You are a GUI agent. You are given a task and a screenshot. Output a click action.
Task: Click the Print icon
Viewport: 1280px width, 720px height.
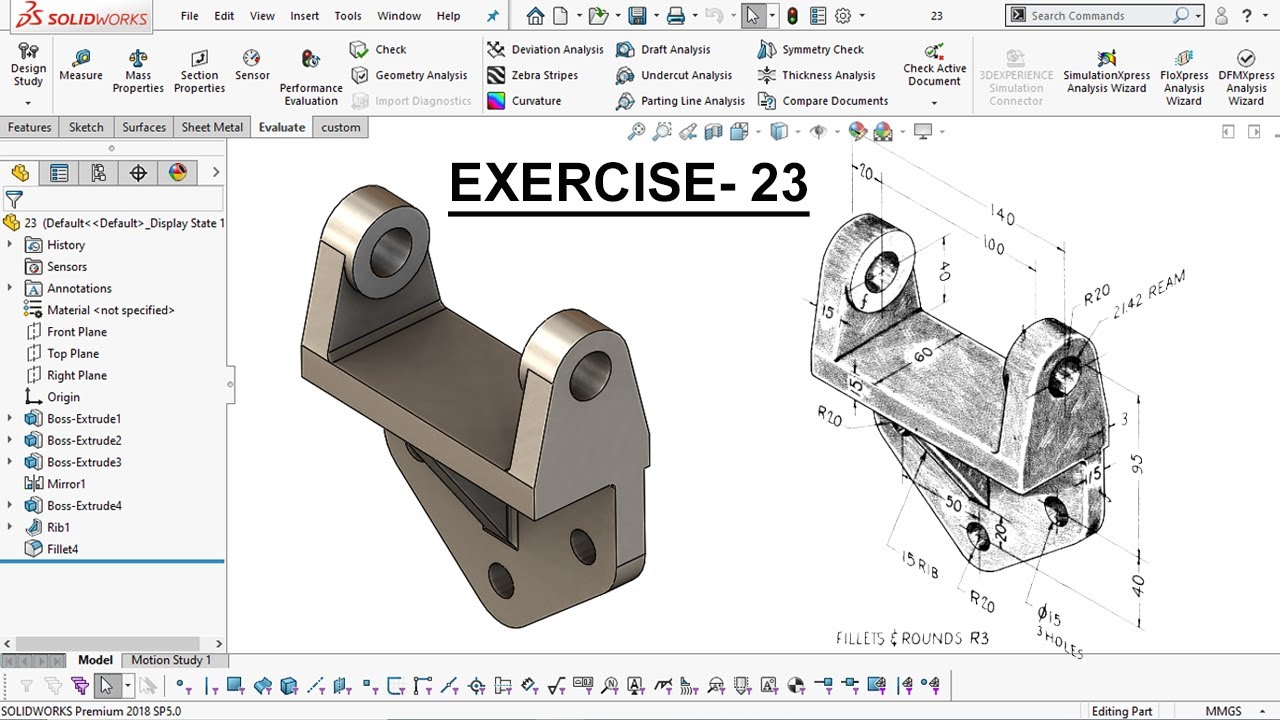(676, 16)
